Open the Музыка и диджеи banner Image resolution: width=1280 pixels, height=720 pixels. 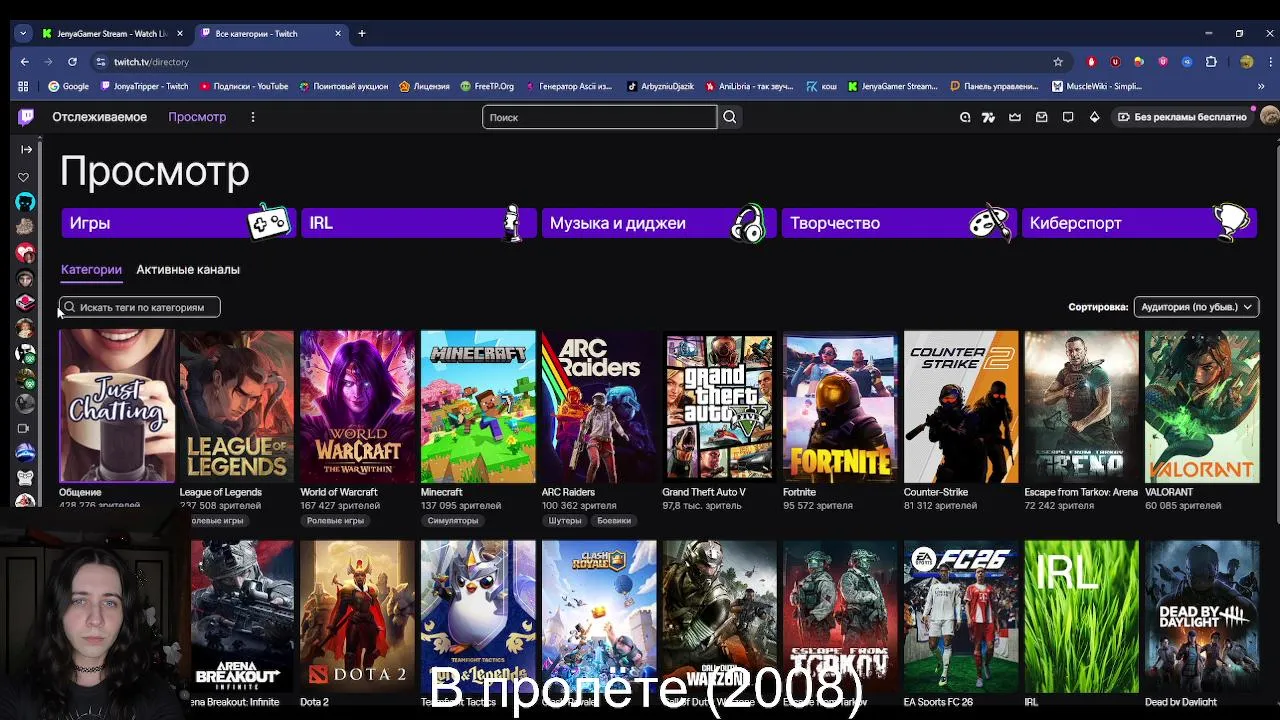point(657,223)
